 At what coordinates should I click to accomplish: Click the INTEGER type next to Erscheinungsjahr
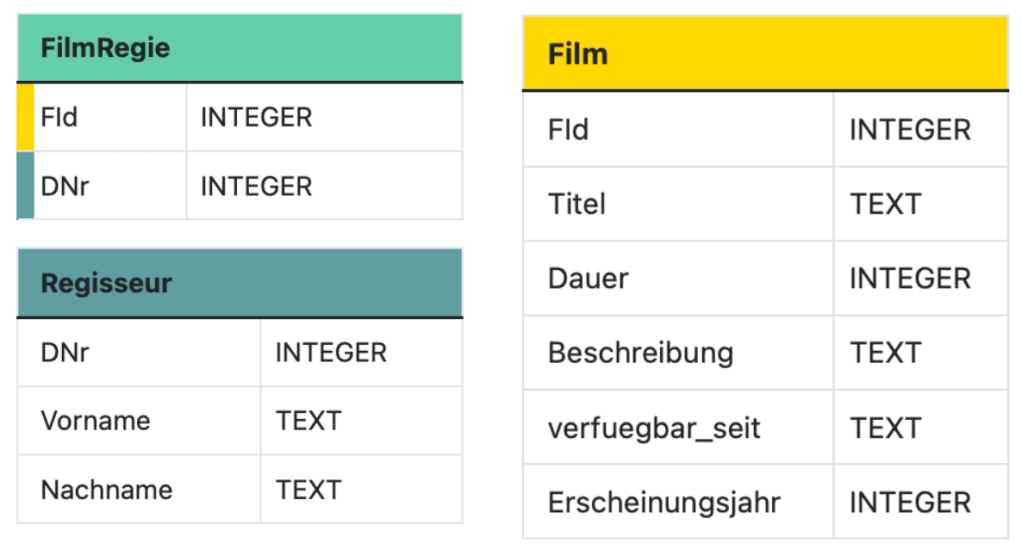(x=910, y=502)
